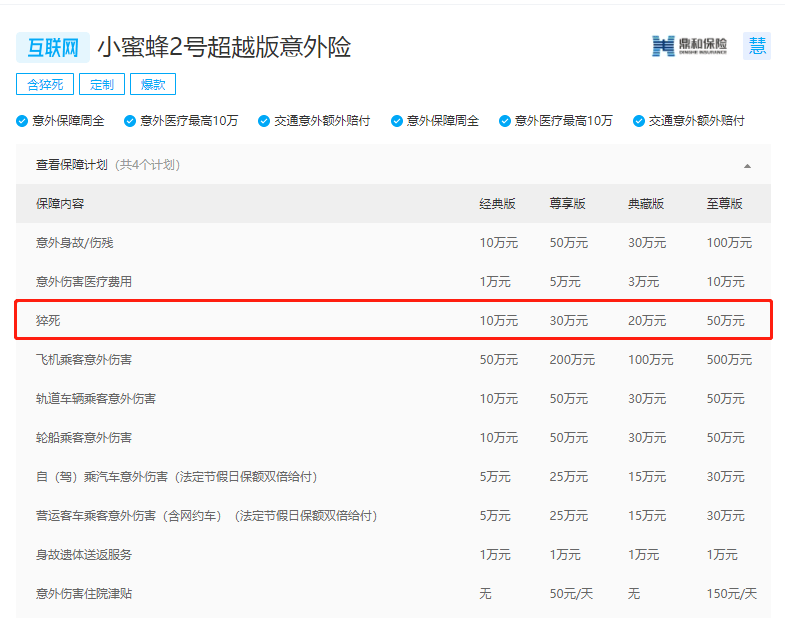Click 经典版 10万元 for 意外身故/伤残
The width and height of the screenshot is (785, 618).
pos(499,243)
